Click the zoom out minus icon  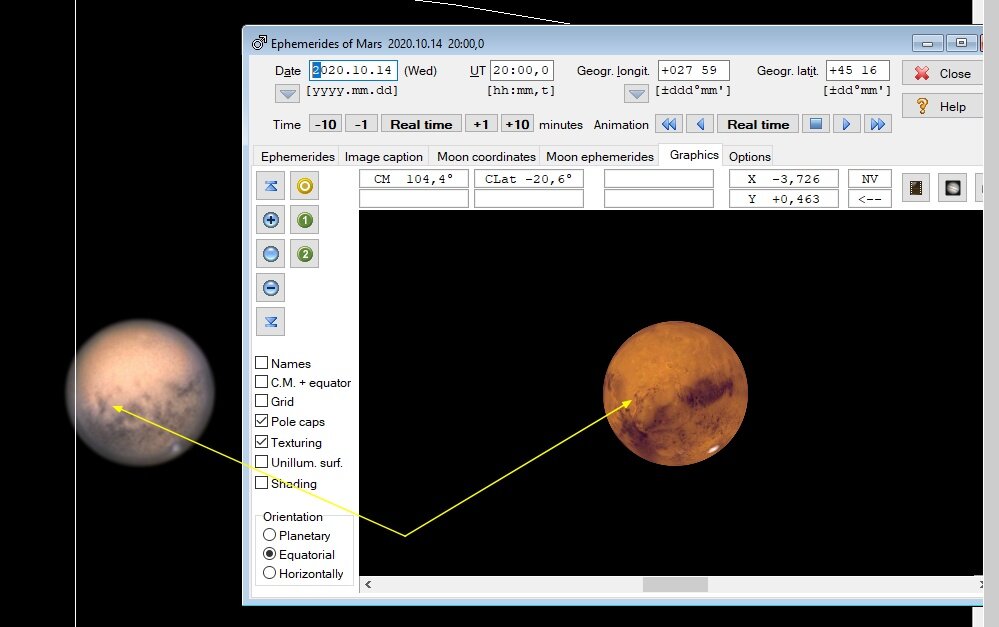tap(270, 288)
